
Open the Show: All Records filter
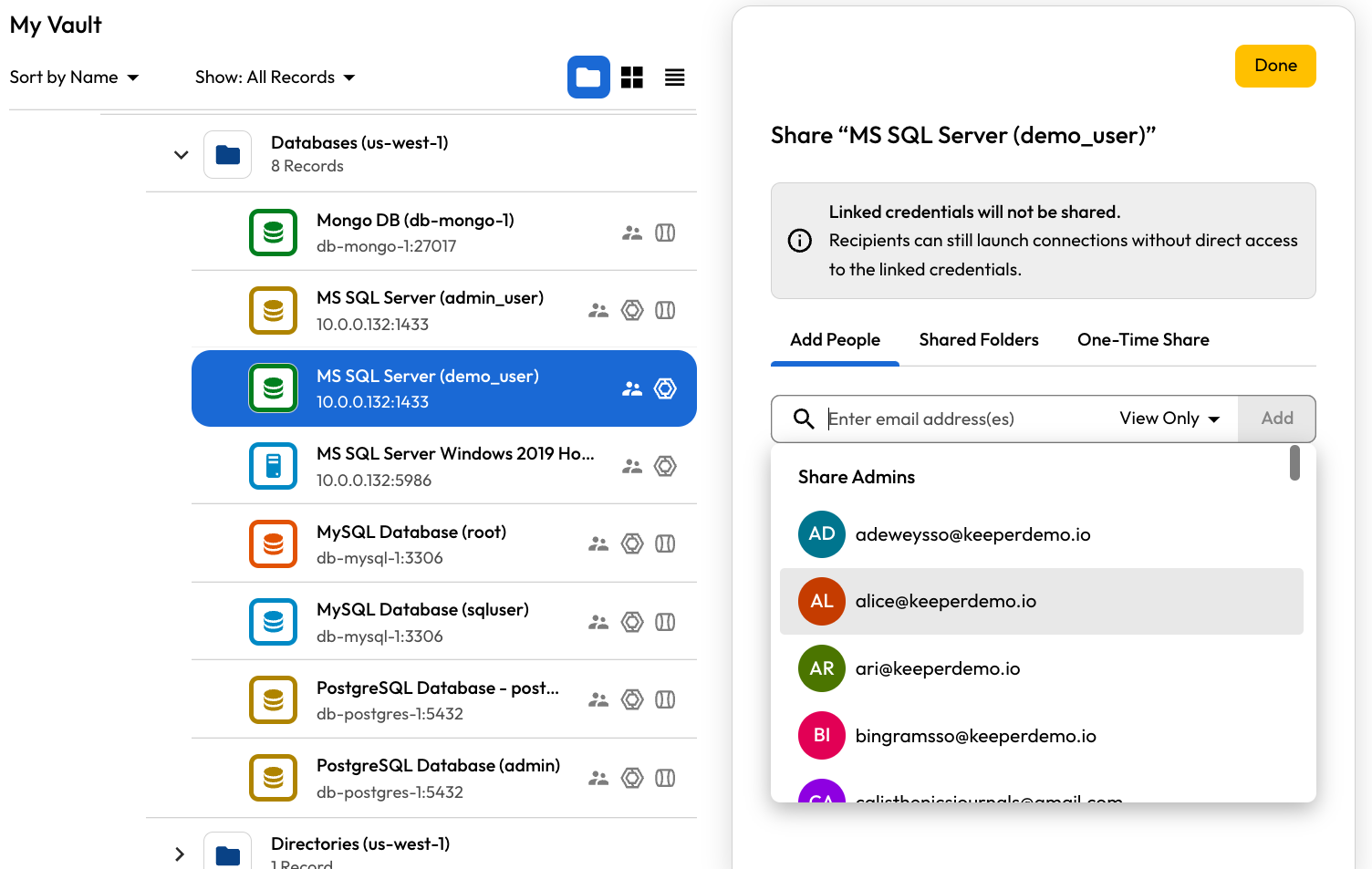[x=275, y=78]
